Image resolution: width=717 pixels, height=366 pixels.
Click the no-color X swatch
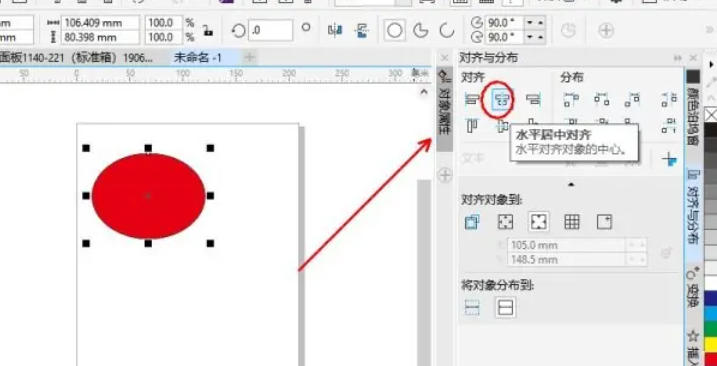(x=711, y=115)
